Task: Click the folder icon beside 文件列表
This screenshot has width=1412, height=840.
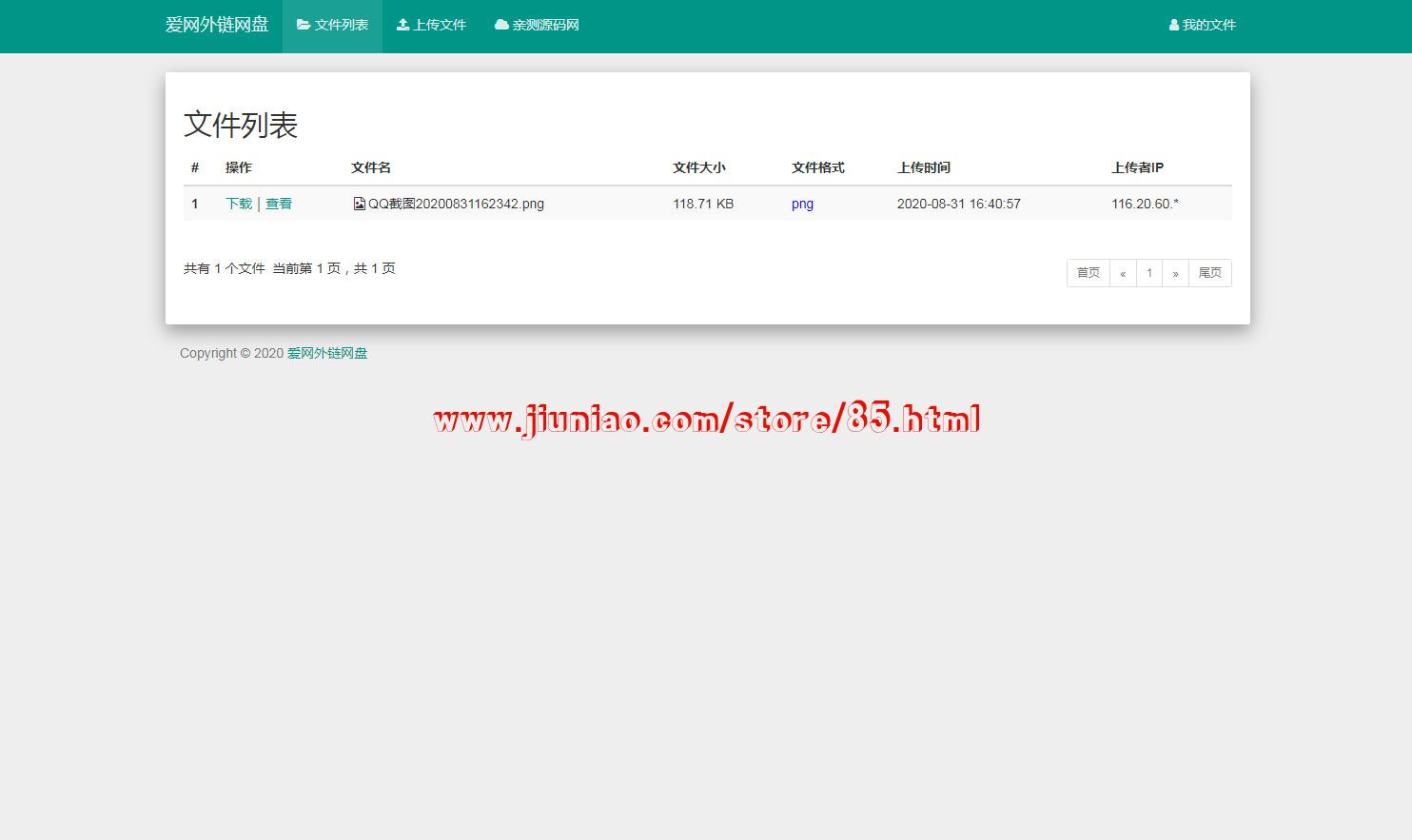Action: (304, 25)
